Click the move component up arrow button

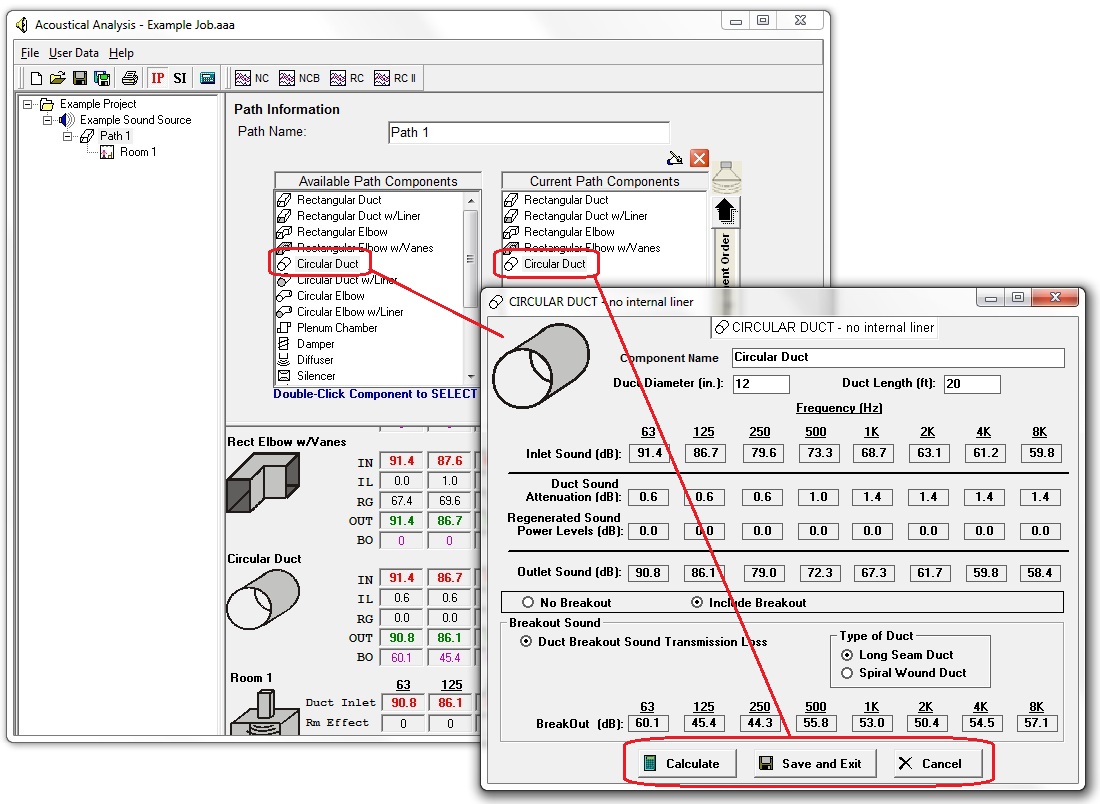pyautogui.click(x=725, y=210)
